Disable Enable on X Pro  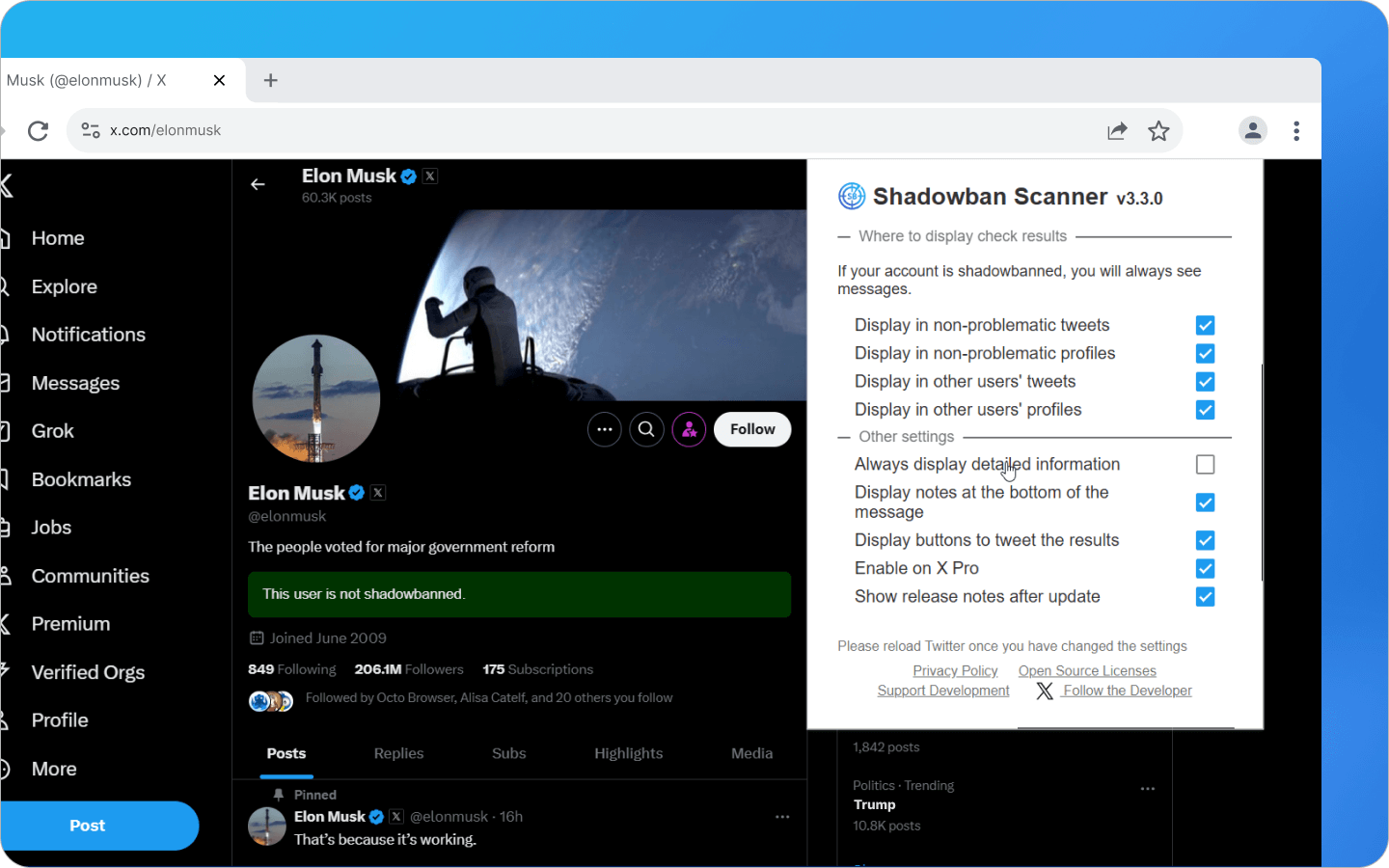click(x=1205, y=569)
